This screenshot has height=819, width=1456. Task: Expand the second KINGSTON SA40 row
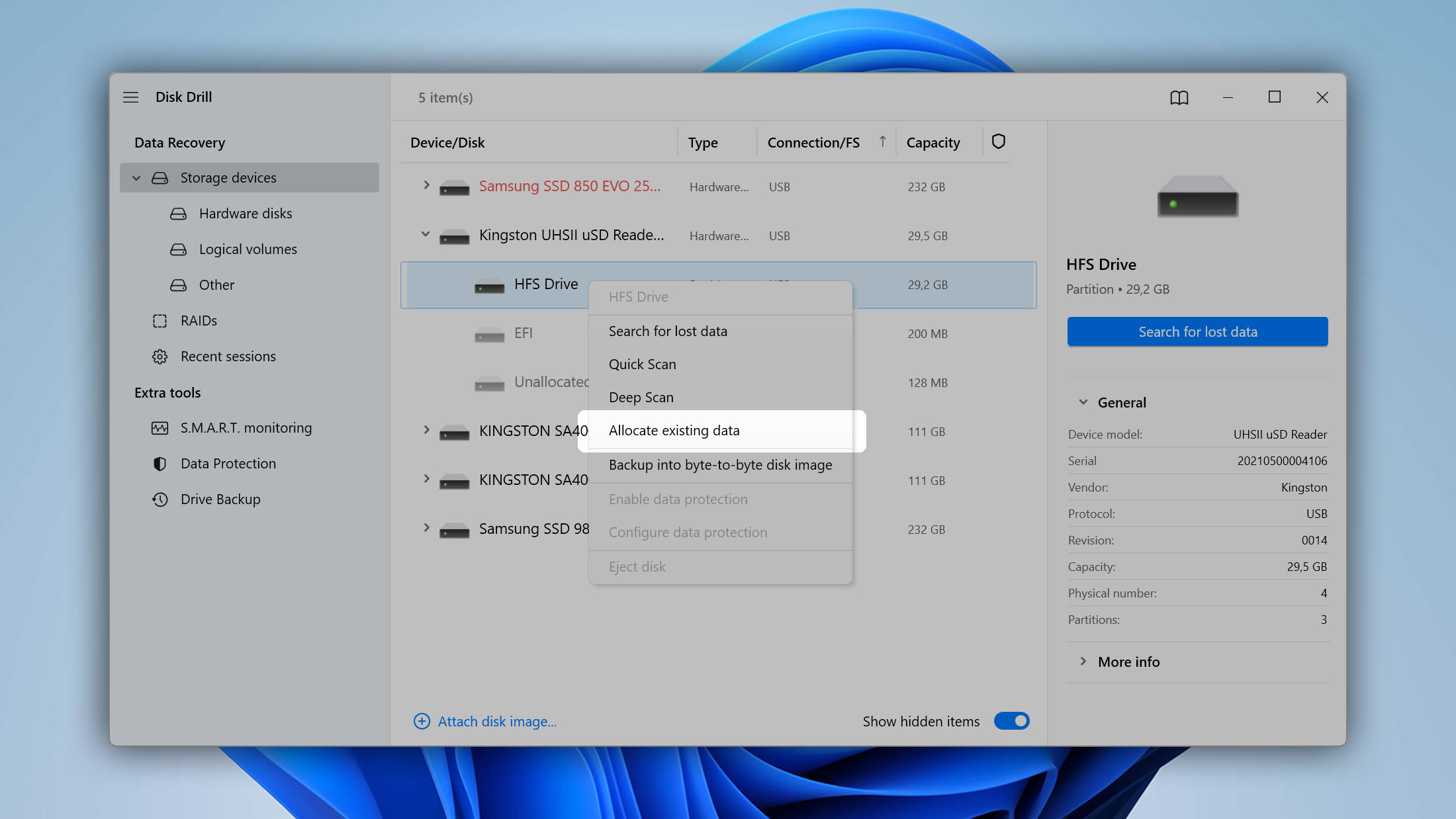tap(426, 479)
